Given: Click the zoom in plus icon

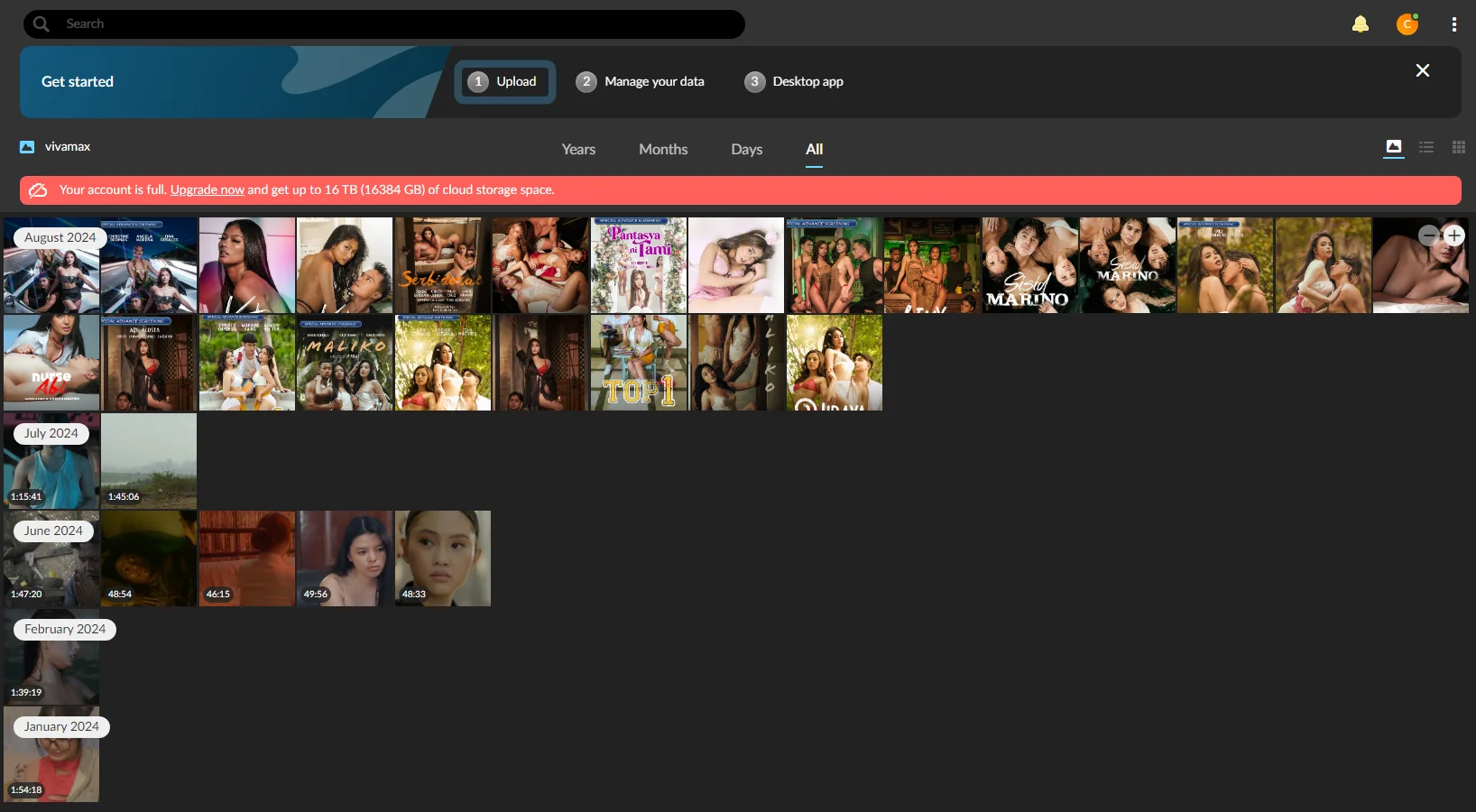Looking at the screenshot, I should (1454, 235).
